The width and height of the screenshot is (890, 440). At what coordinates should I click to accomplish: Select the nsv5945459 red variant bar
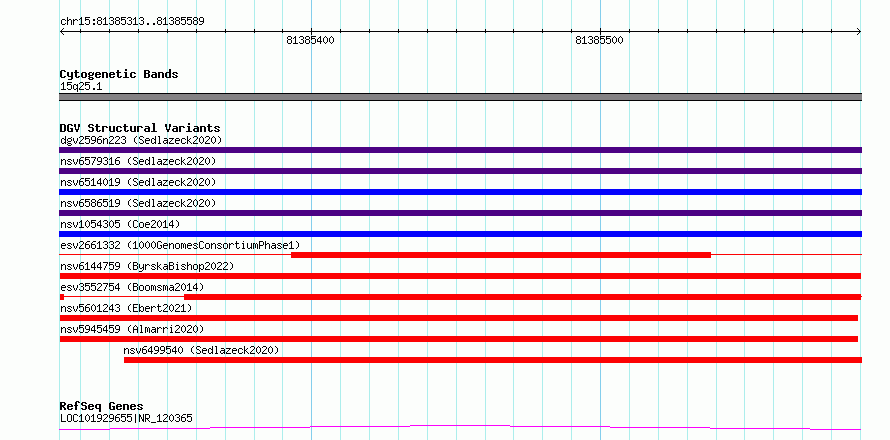pos(459,339)
